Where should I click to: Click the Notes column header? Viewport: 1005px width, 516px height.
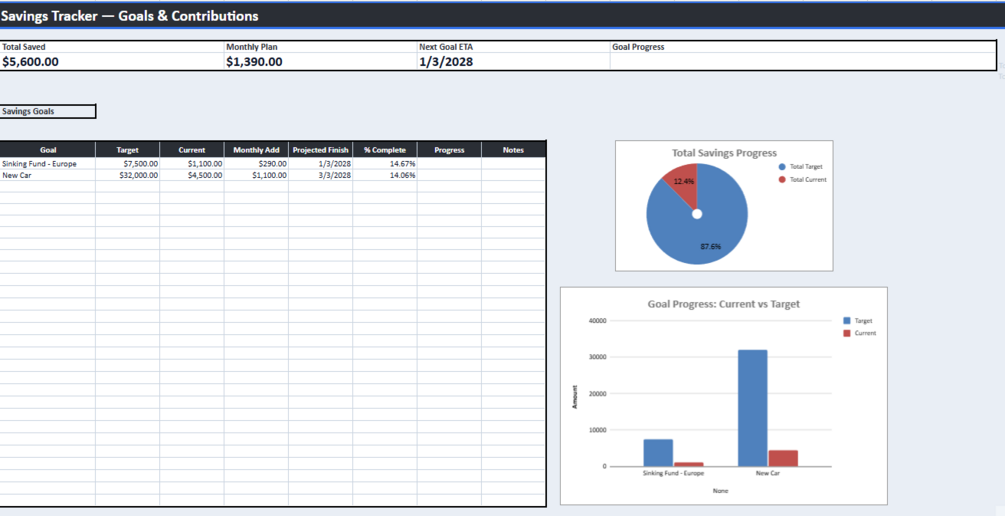[513, 150]
